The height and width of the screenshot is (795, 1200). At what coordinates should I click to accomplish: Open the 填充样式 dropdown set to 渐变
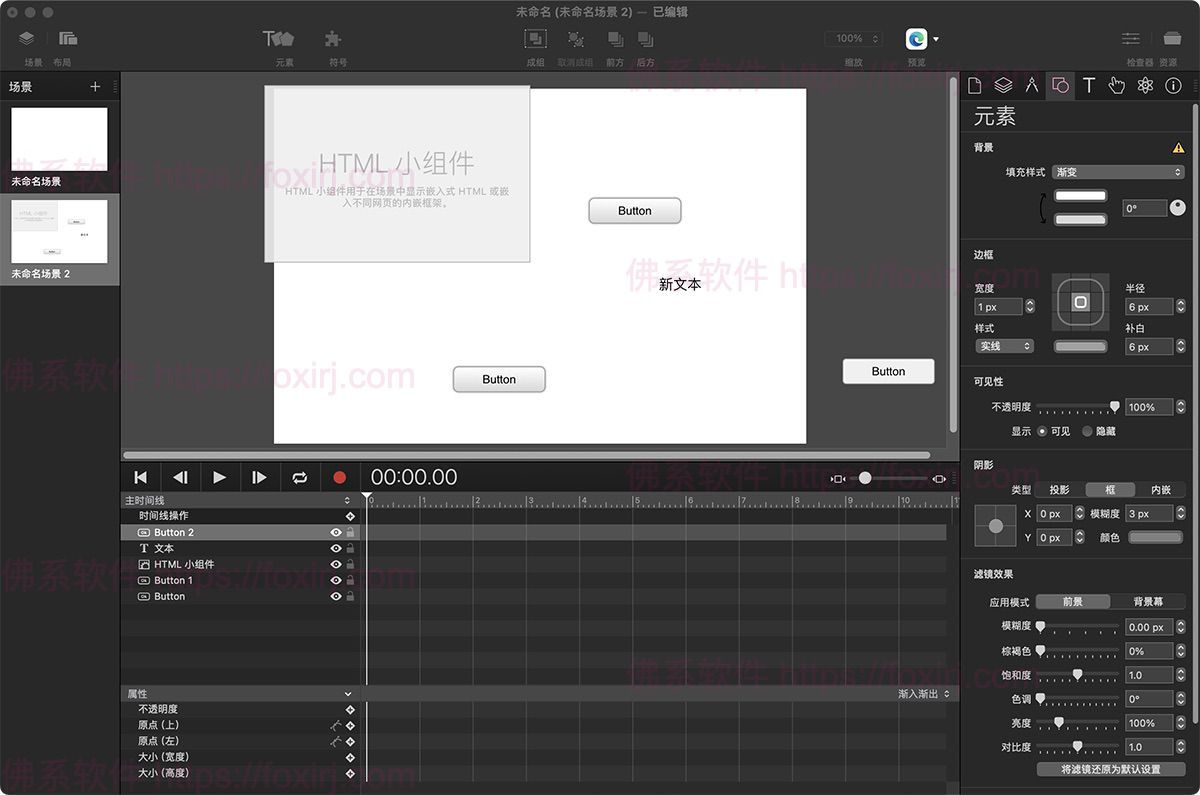1118,172
